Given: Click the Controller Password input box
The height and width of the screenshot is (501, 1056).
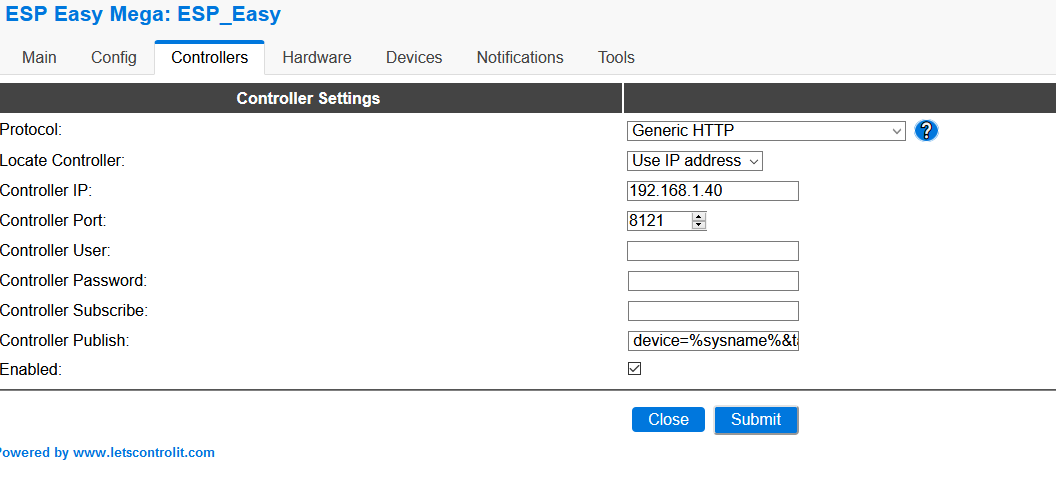Looking at the screenshot, I should [712, 281].
